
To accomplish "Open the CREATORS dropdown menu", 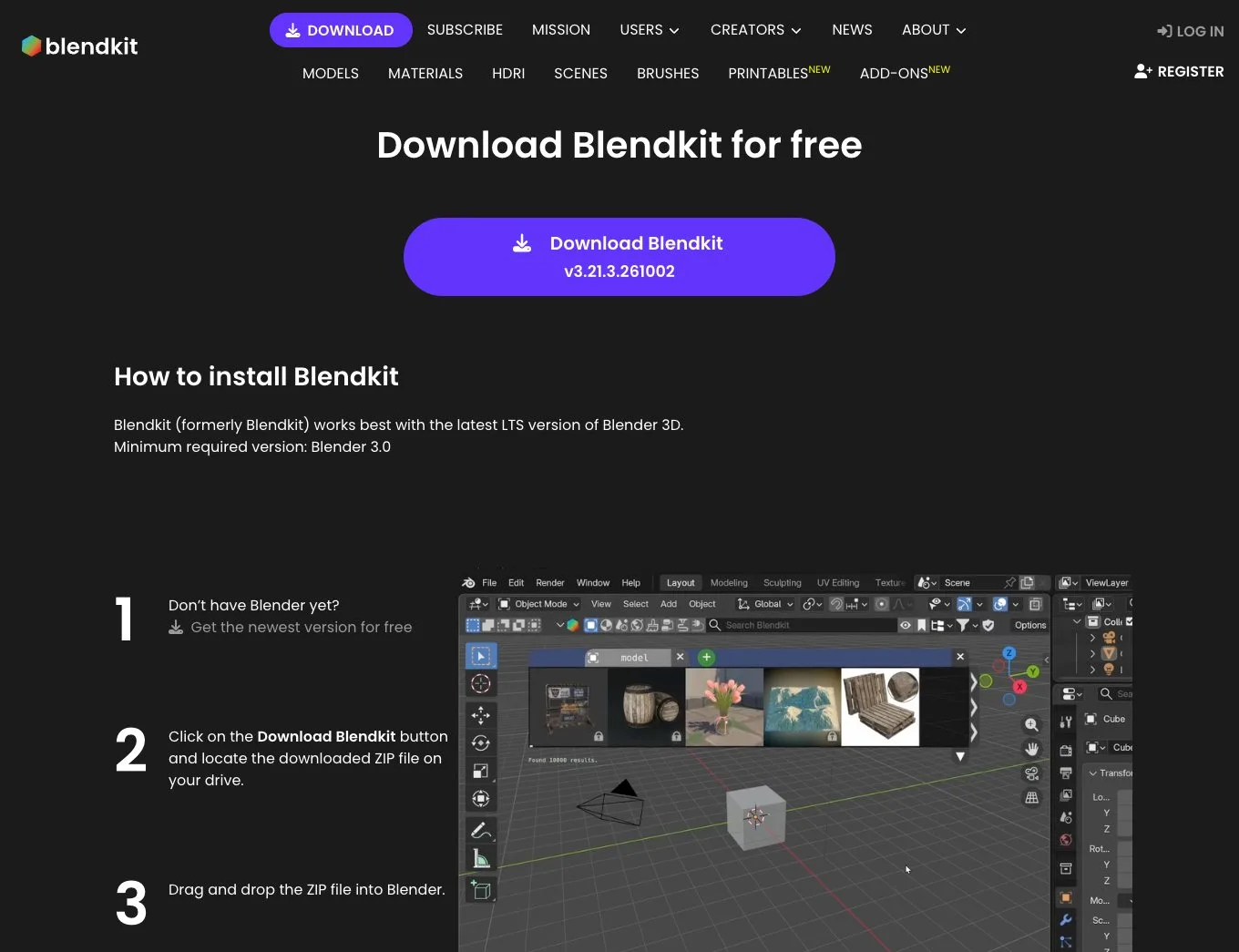I will (x=756, y=30).
